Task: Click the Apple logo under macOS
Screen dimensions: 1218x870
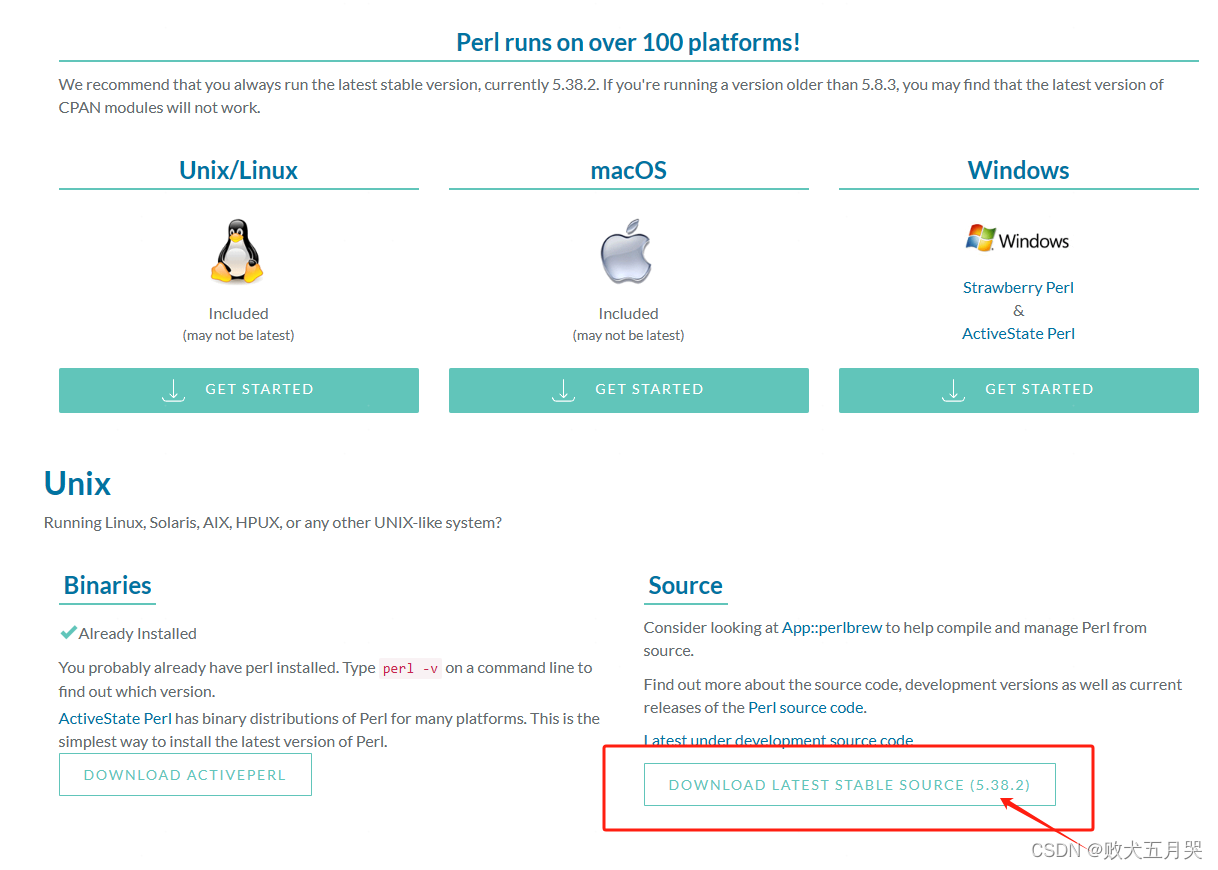Action: 627,252
